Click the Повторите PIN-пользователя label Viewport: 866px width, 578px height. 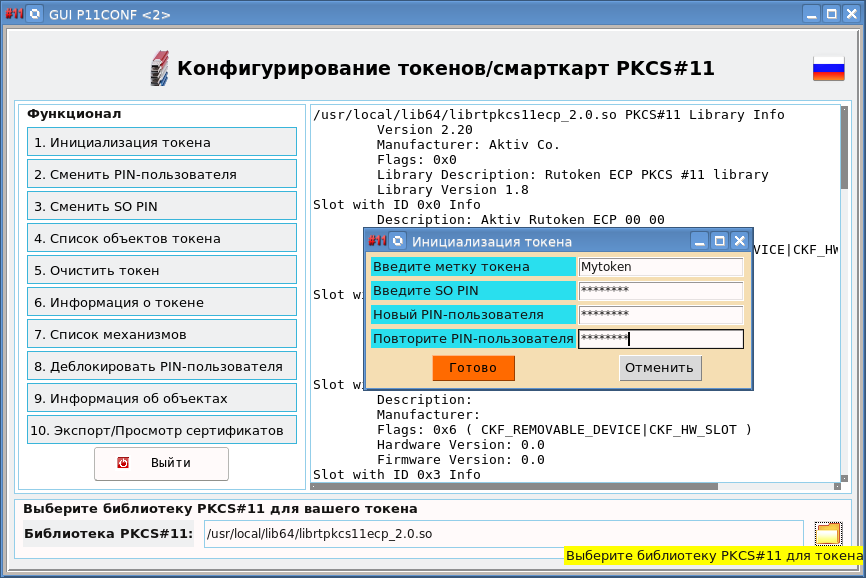pos(473,339)
